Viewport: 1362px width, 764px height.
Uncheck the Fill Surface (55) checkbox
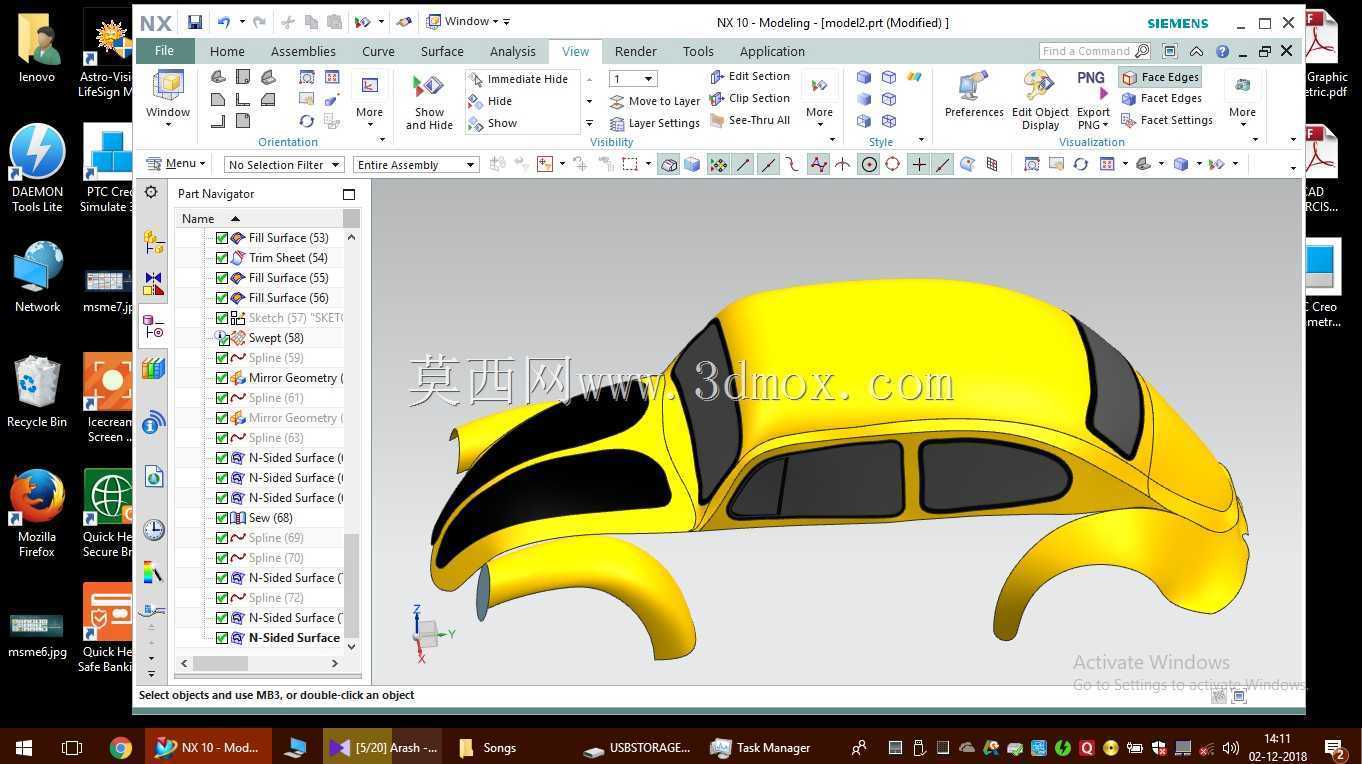click(222, 278)
